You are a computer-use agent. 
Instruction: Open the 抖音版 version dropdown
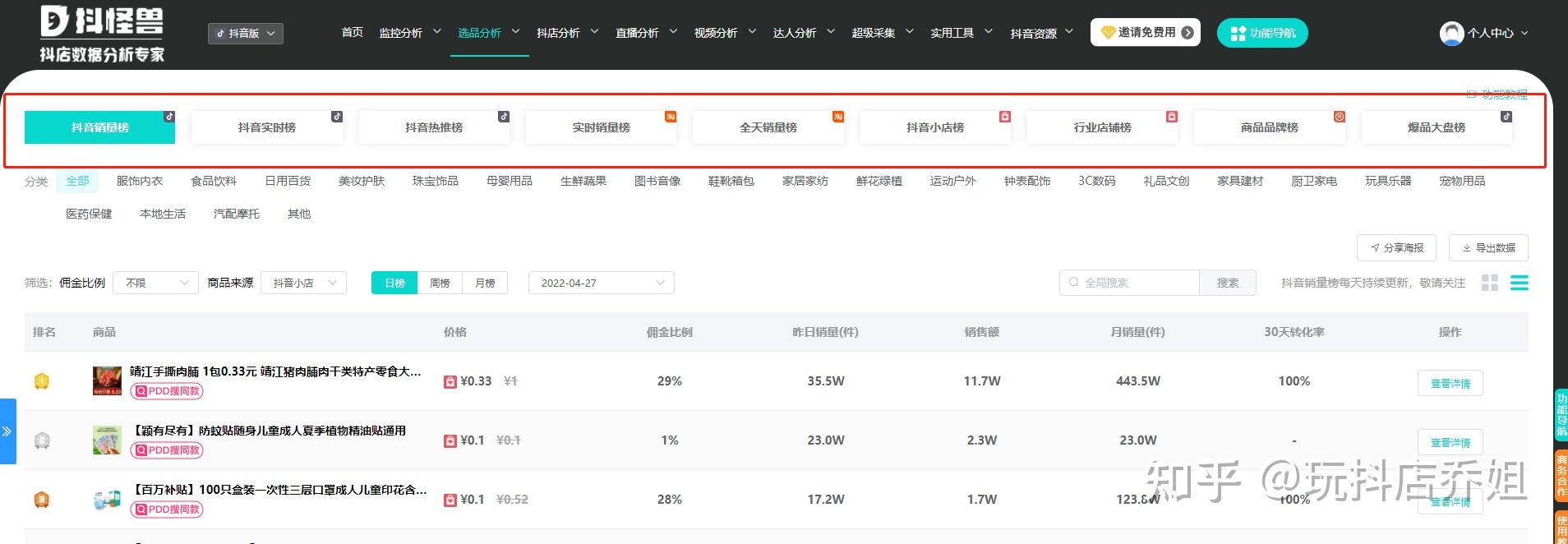click(x=246, y=34)
